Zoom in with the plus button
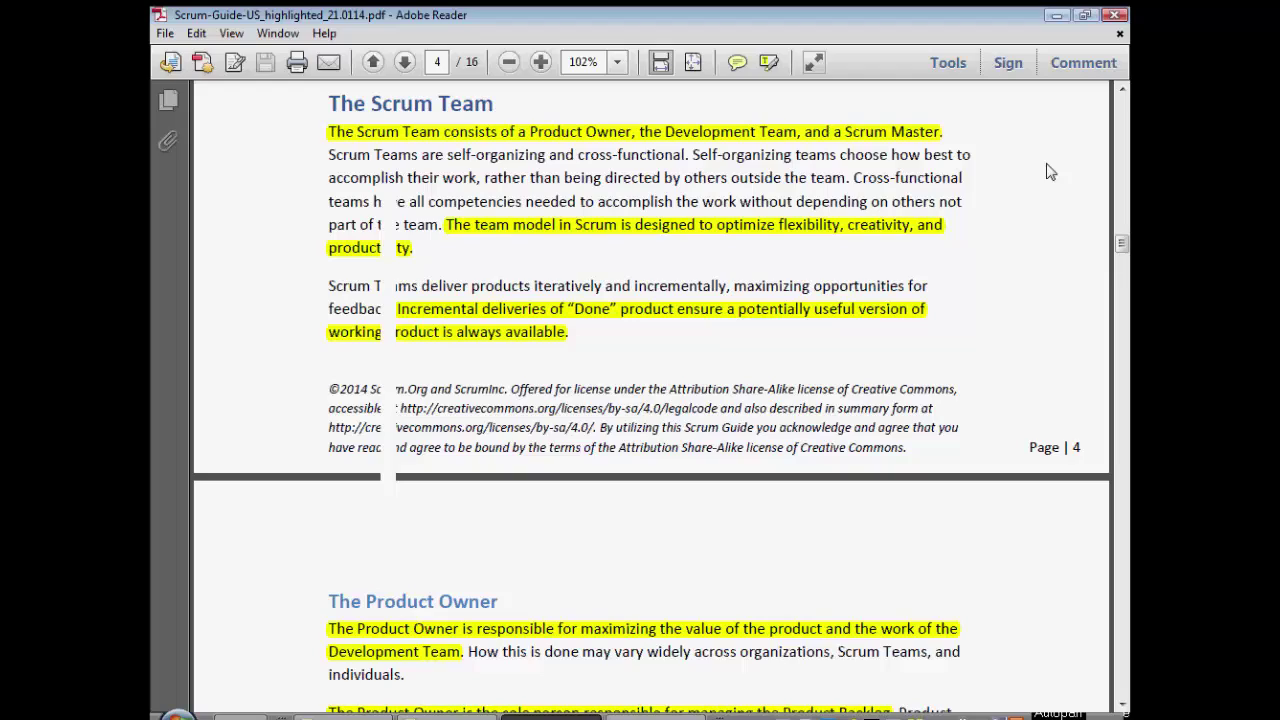The height and width of the screenshot is (720, 1280). (x=540, y=62)
